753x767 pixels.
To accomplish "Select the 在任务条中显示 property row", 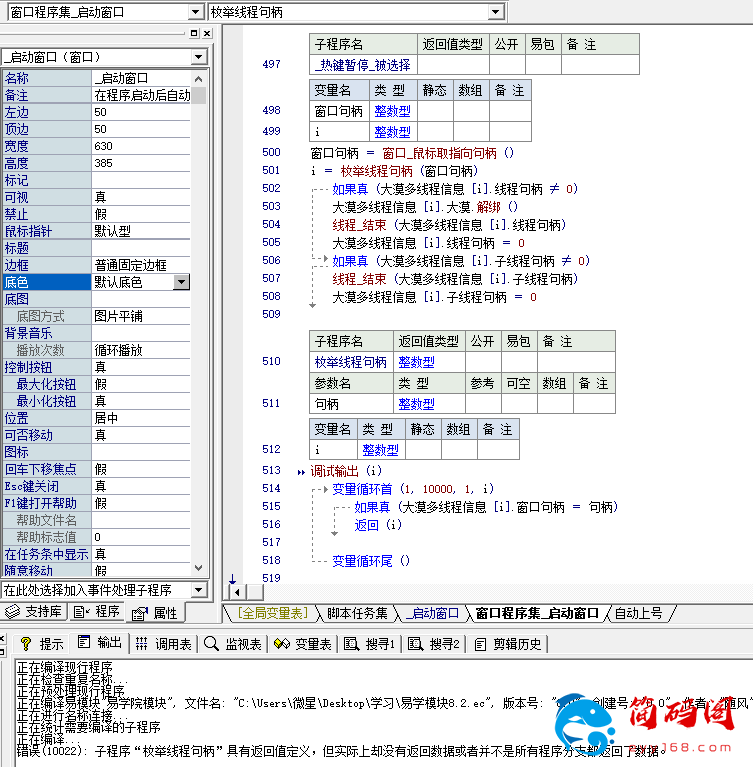I will click(x=96, y=554).
